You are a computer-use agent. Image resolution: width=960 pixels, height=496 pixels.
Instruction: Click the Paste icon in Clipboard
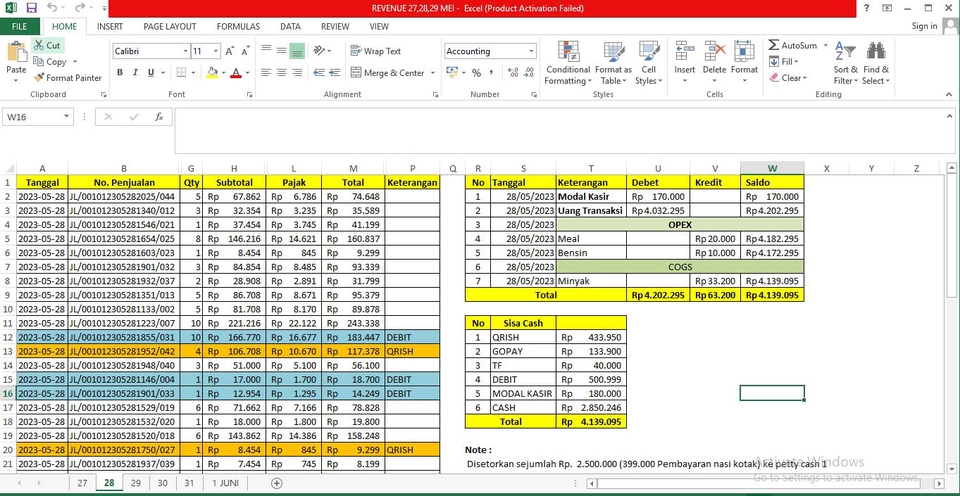pyautogui.click(x=16, y=52)
